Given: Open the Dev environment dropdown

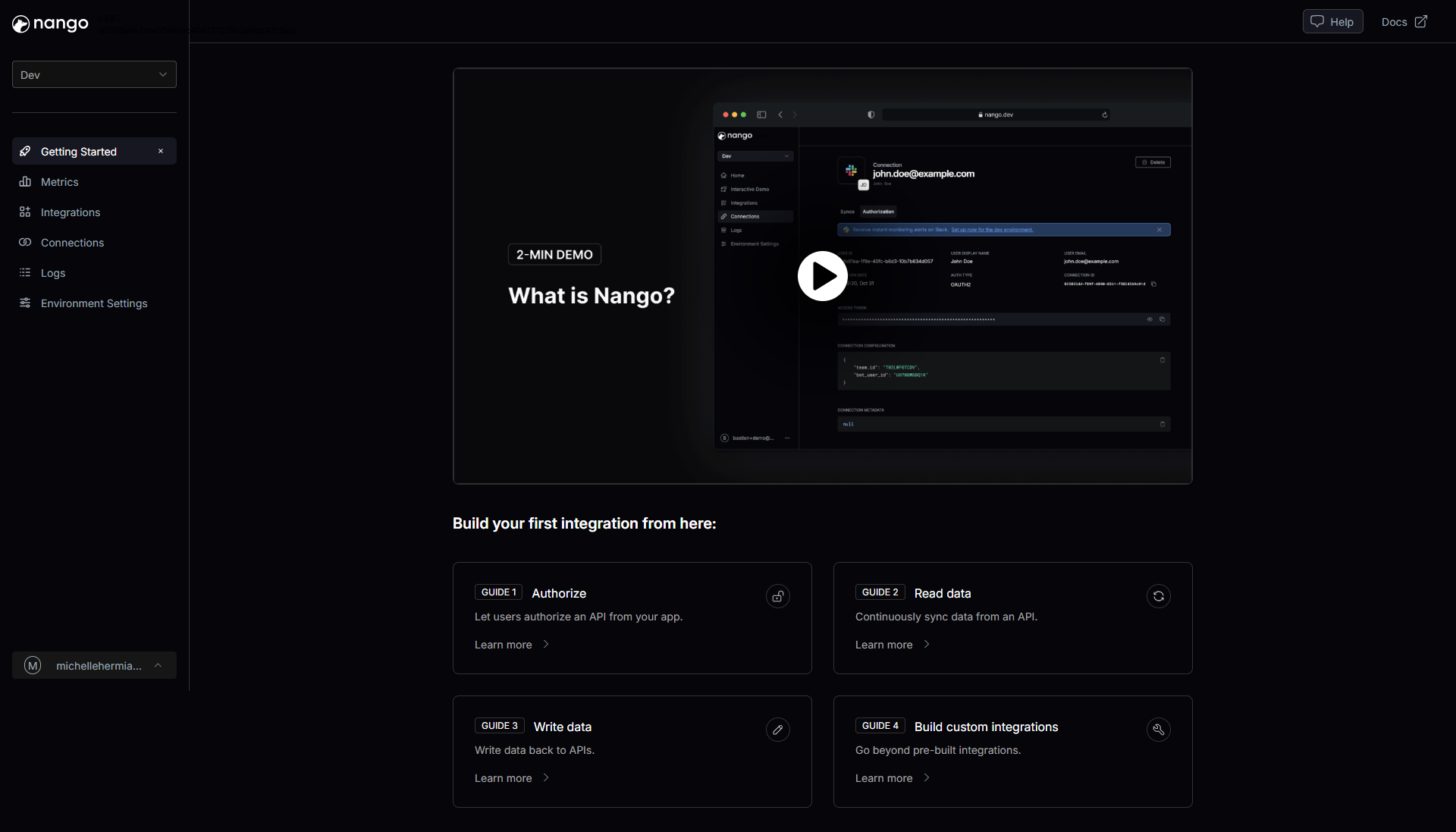Looking at the screenshot, I should click(94, 74).
